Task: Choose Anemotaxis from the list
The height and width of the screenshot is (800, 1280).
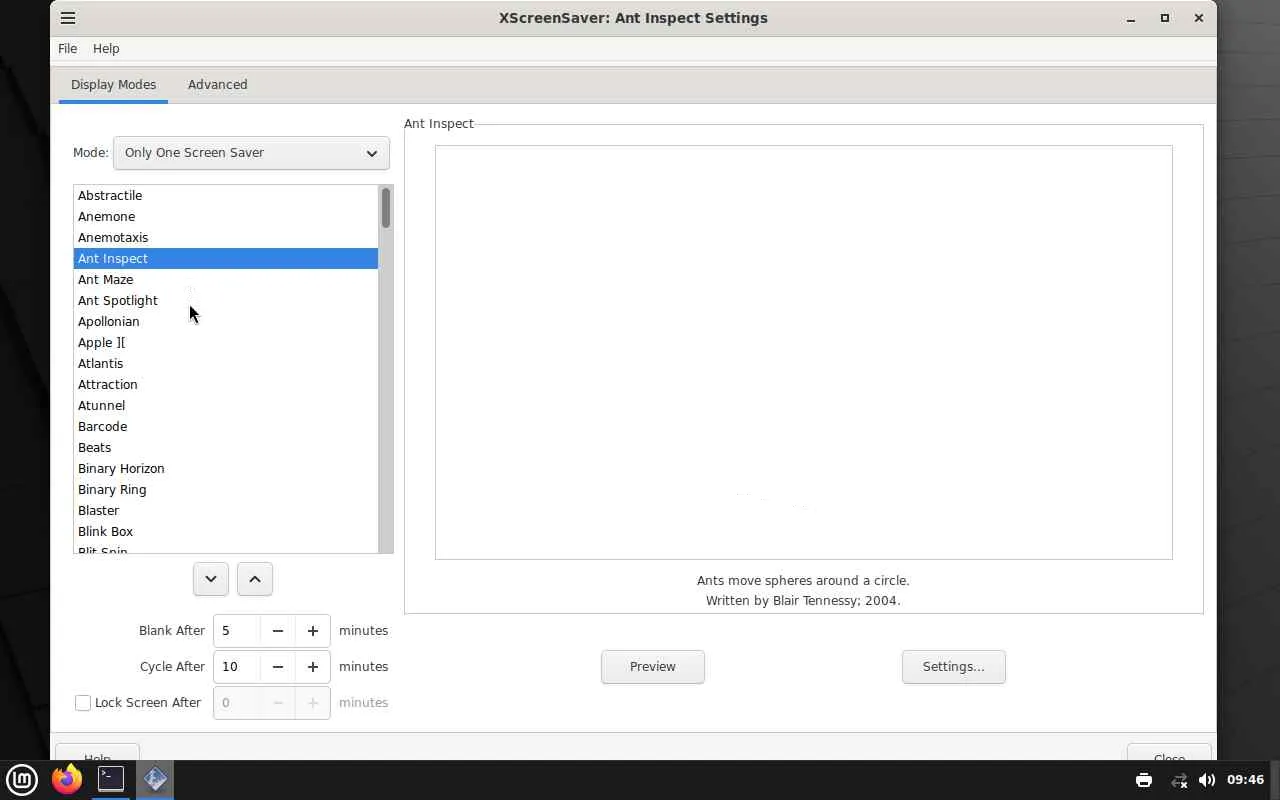Action: click(x=226, y=237)
